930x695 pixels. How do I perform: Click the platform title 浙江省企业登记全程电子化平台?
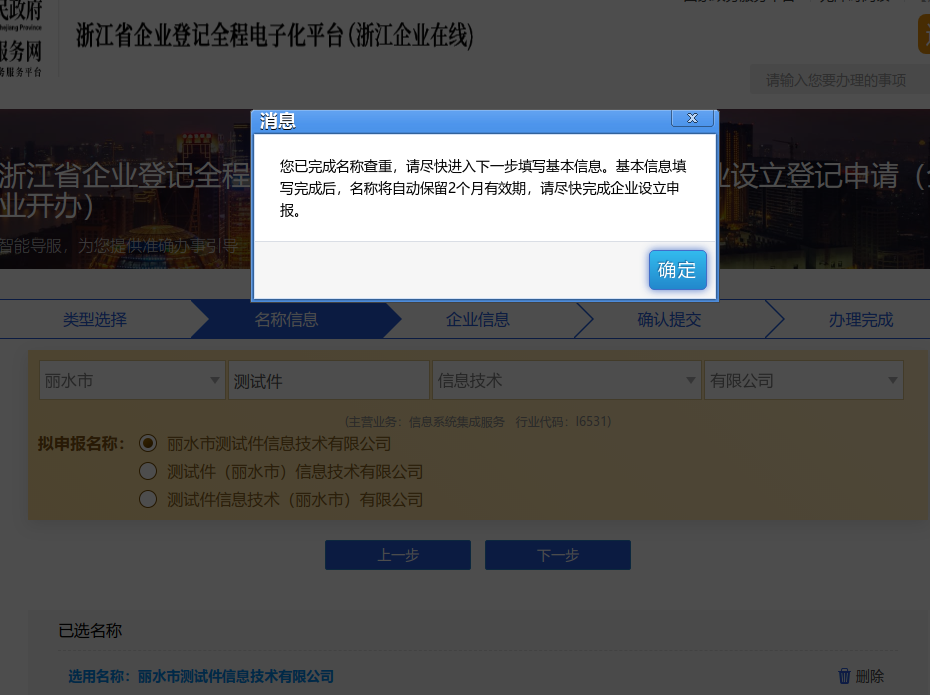(x=275, y=35)
